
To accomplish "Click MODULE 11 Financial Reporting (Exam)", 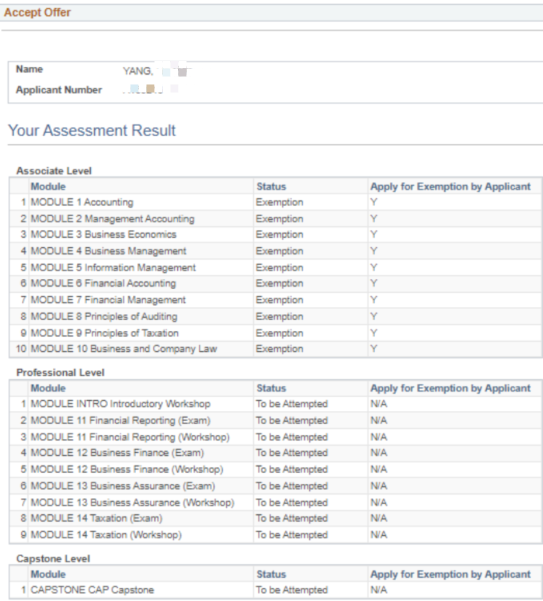I will (121, 420).
